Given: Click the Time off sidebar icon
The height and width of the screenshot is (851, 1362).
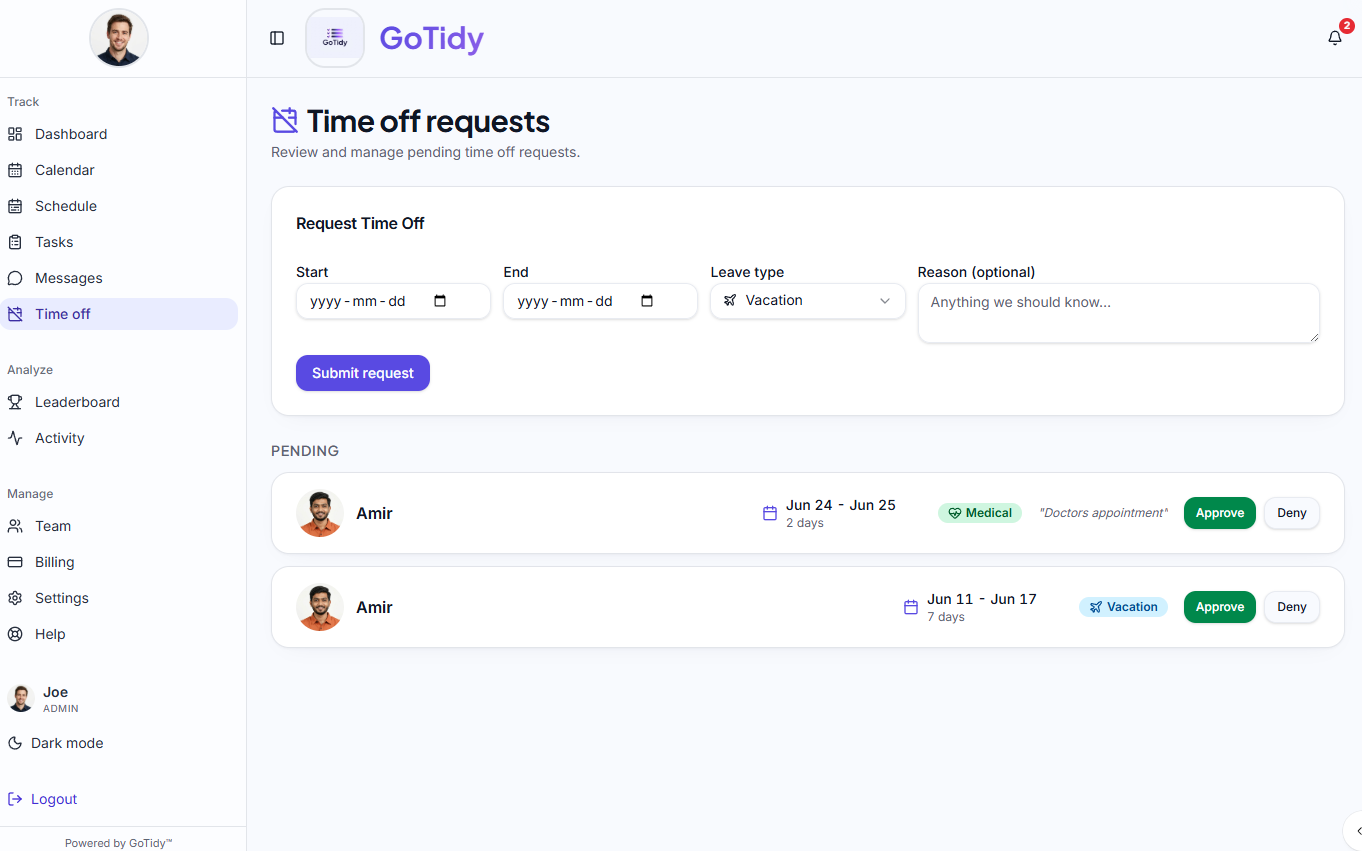Looking at the screenshot, I should click(x=15, y=314).
